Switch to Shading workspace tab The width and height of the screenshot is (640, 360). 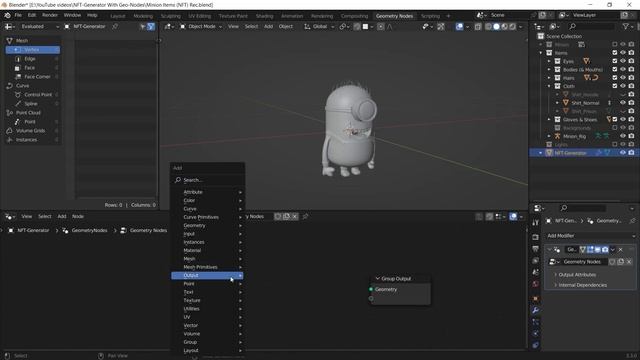(264, 16)
